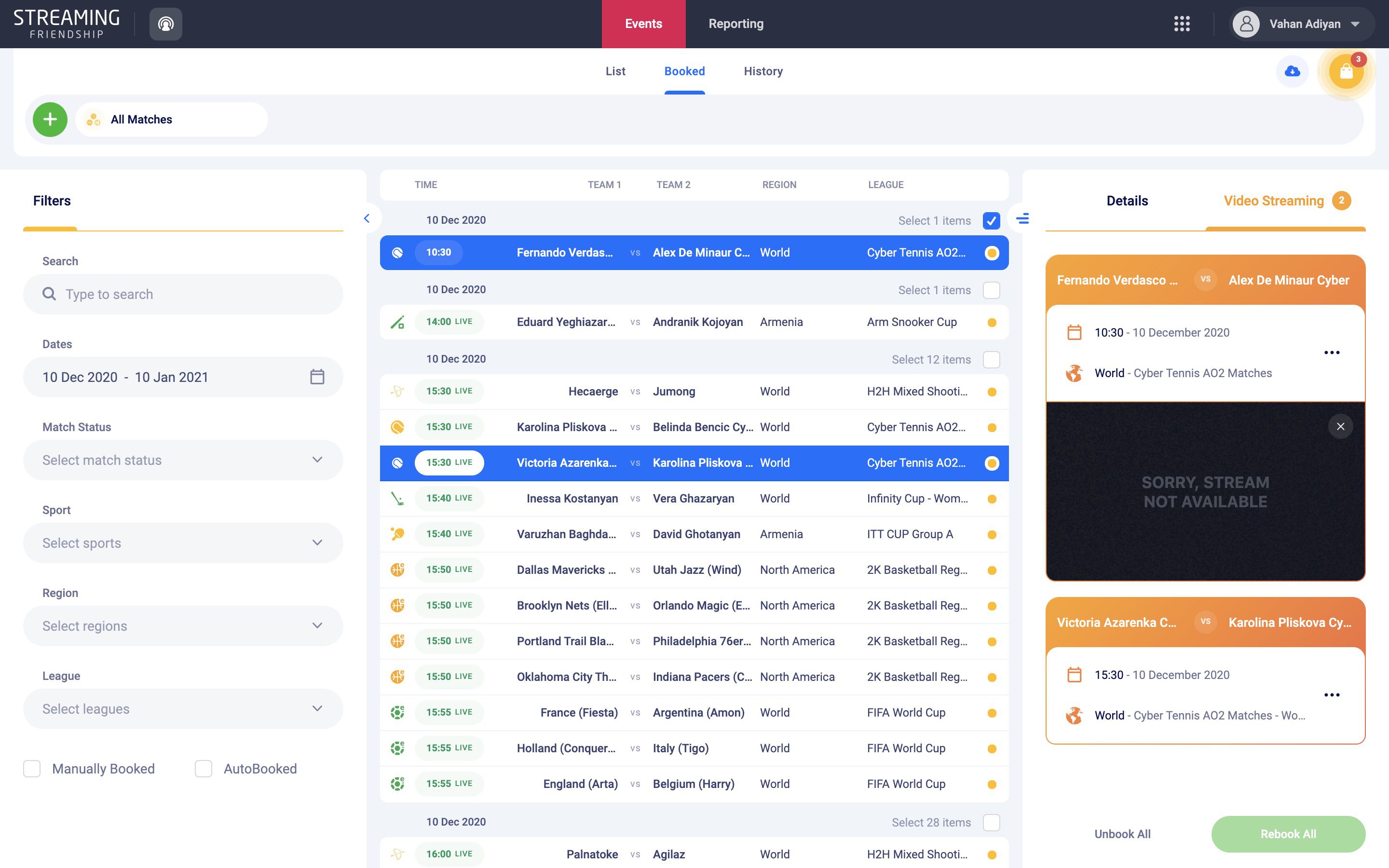Click globe icon on Victoria Azarenka card
Viewport: 1389px width, 868px height.
pos(1074,715)
